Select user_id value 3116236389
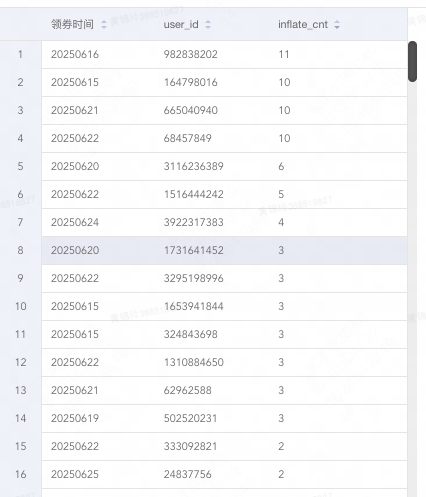Screen dimensions: 426x497 point(193,166)
